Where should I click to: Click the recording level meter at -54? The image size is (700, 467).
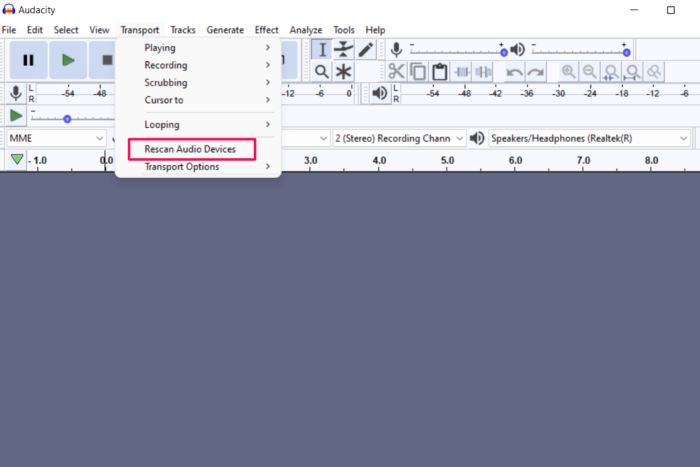[68, 93]
